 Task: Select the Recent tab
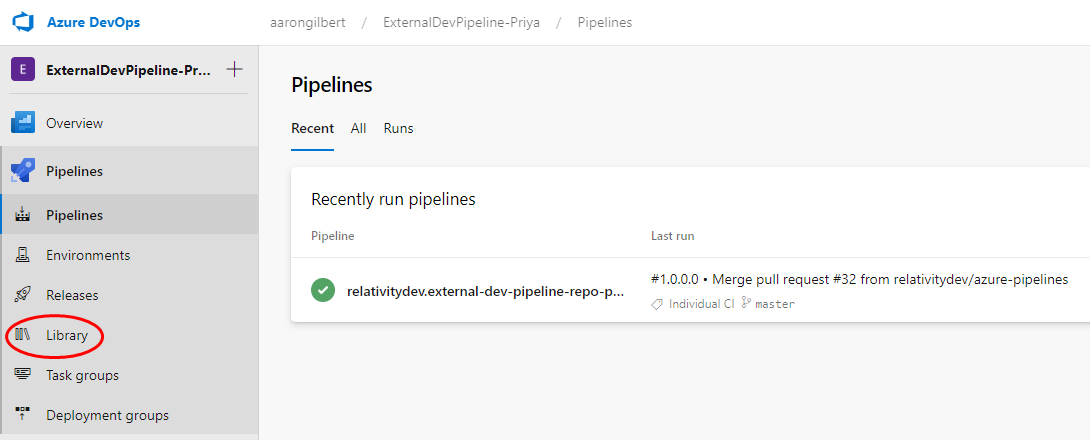click(x=312, y=128)
